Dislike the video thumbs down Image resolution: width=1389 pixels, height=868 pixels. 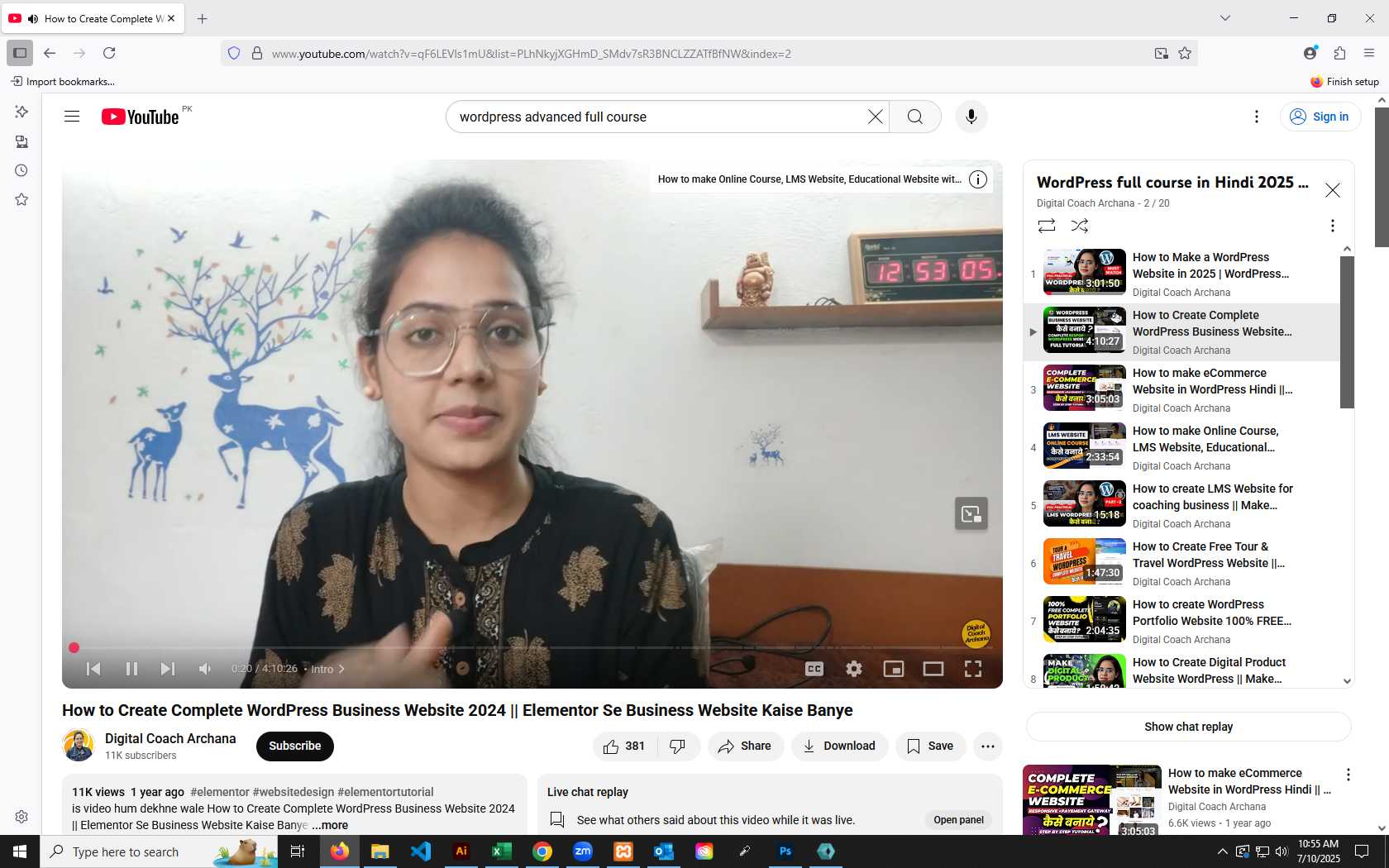click(678, 746)
